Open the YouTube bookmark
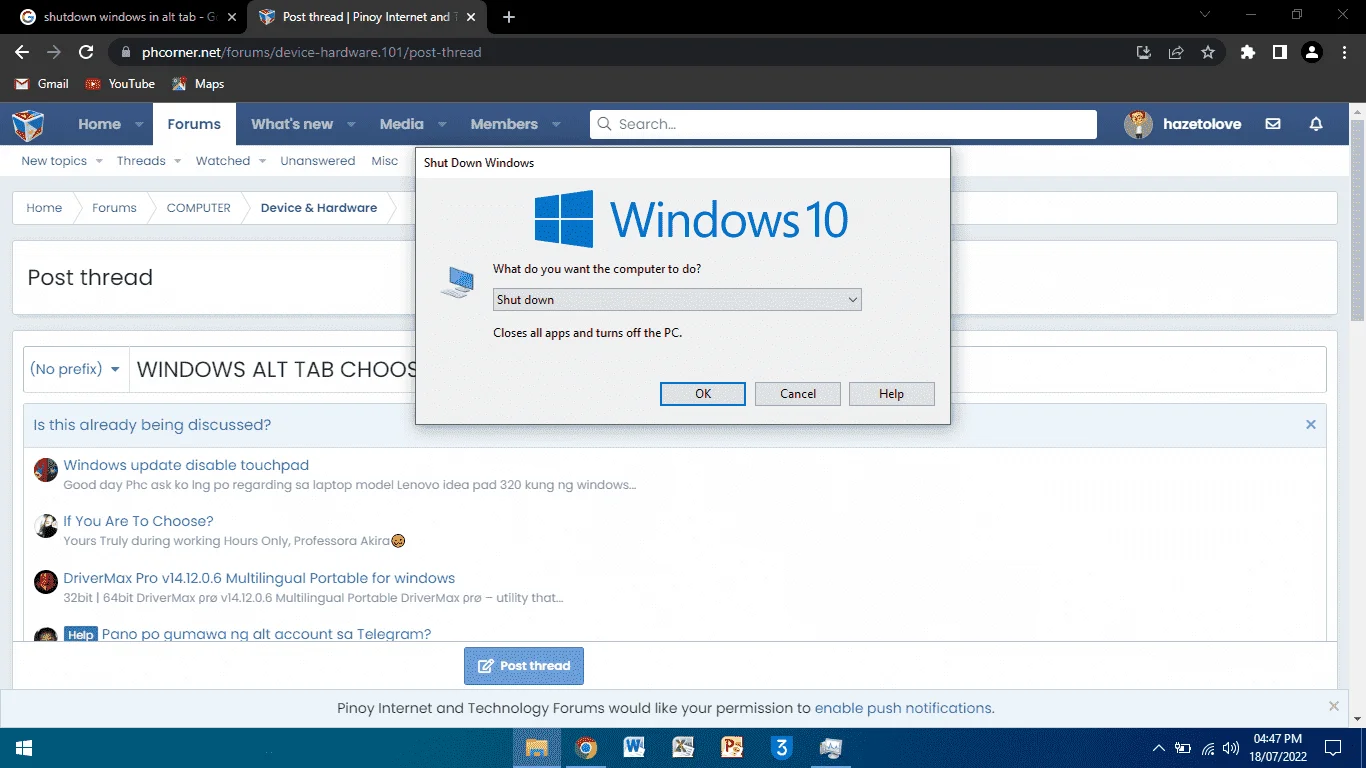This screenshot has height=768, width=1366. (x=120, y=84)
